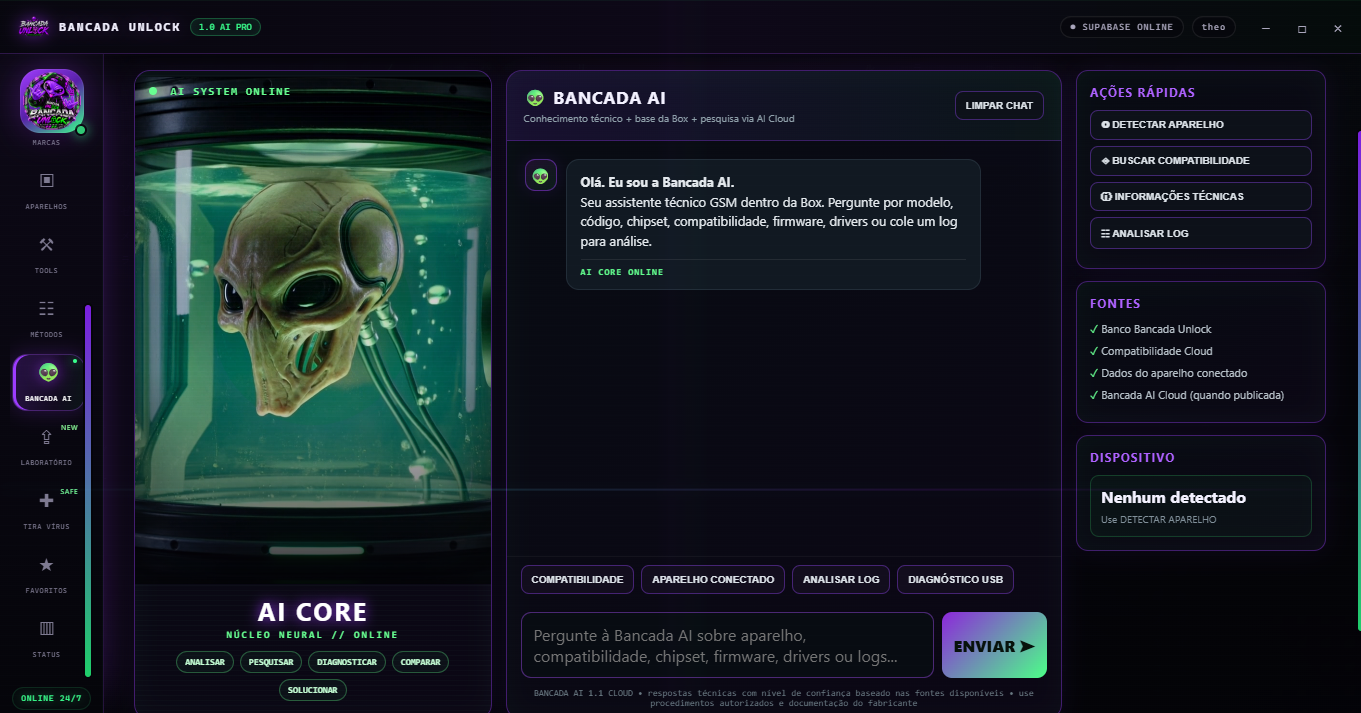Click Buscar Compatibilidade quick action
Screen dimensions: 1361x713
pos(1200,161)
